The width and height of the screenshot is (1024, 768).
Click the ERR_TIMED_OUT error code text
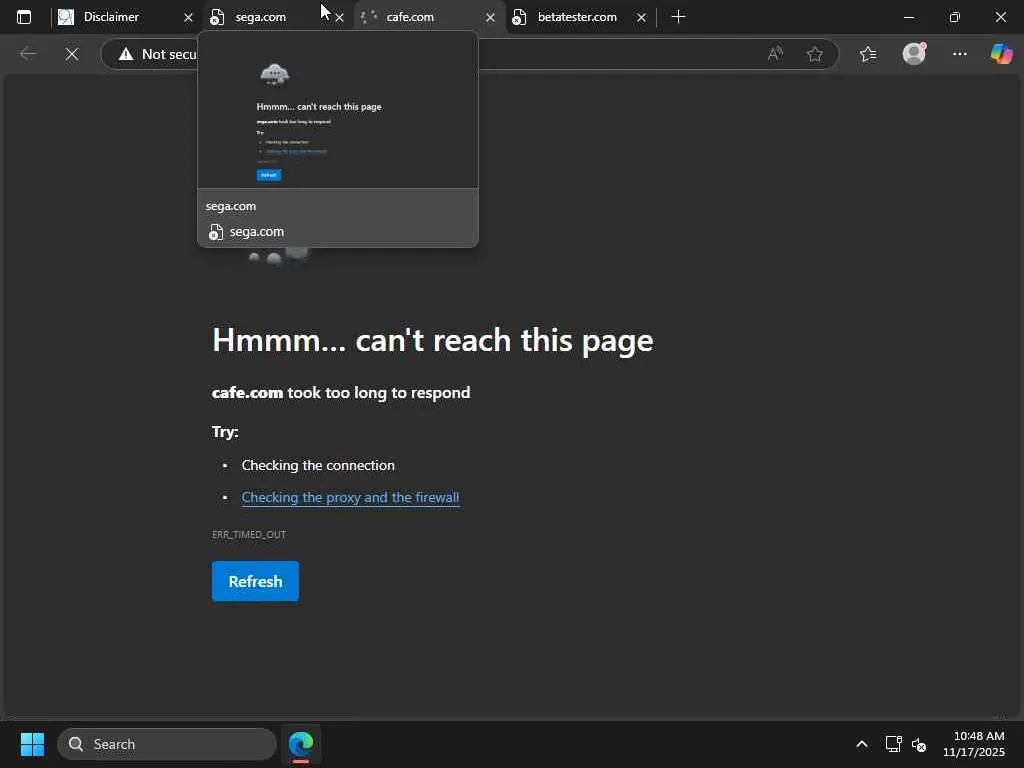[x=249, y=534]
